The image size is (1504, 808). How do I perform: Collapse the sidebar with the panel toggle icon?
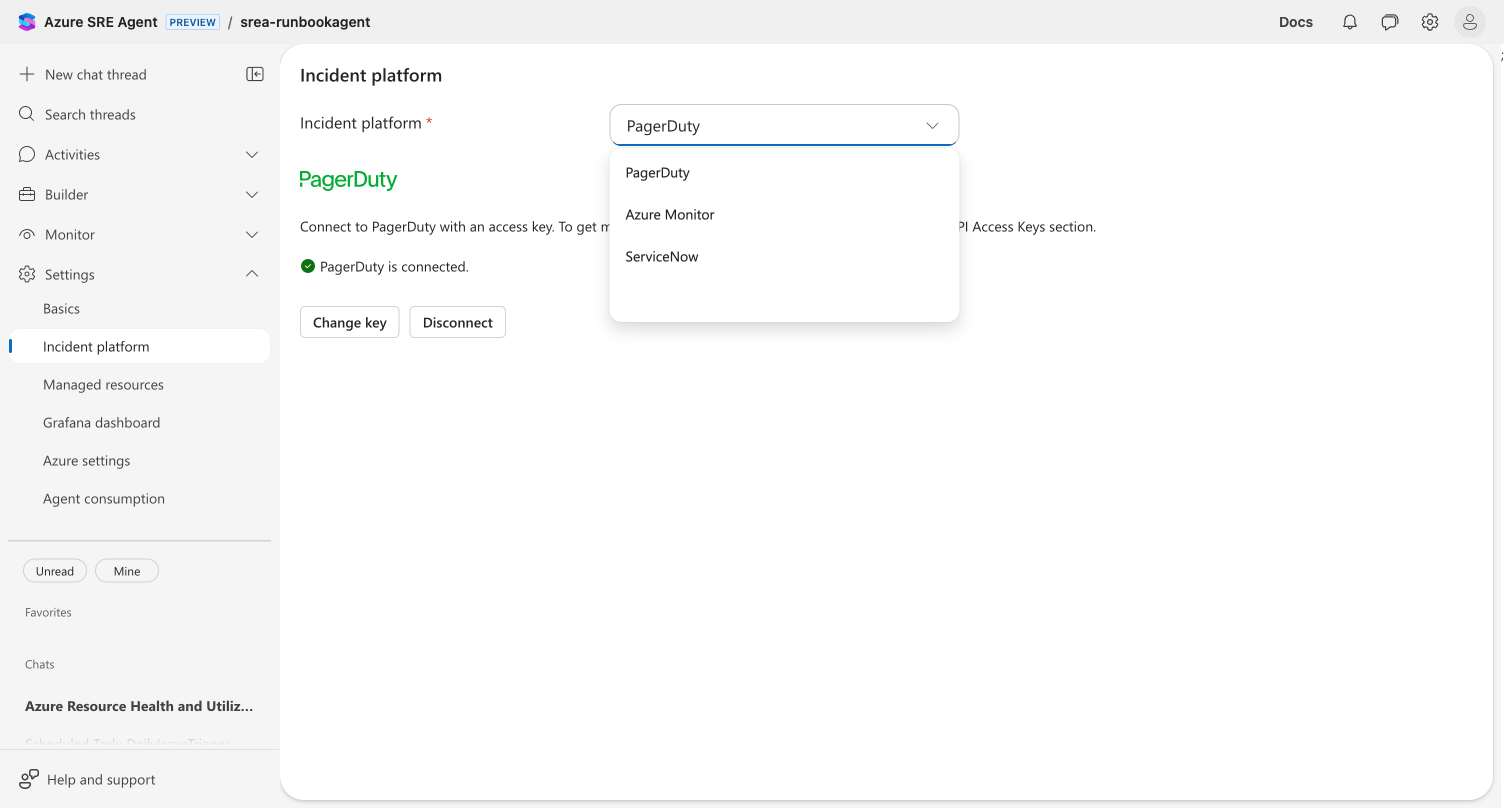255,74
